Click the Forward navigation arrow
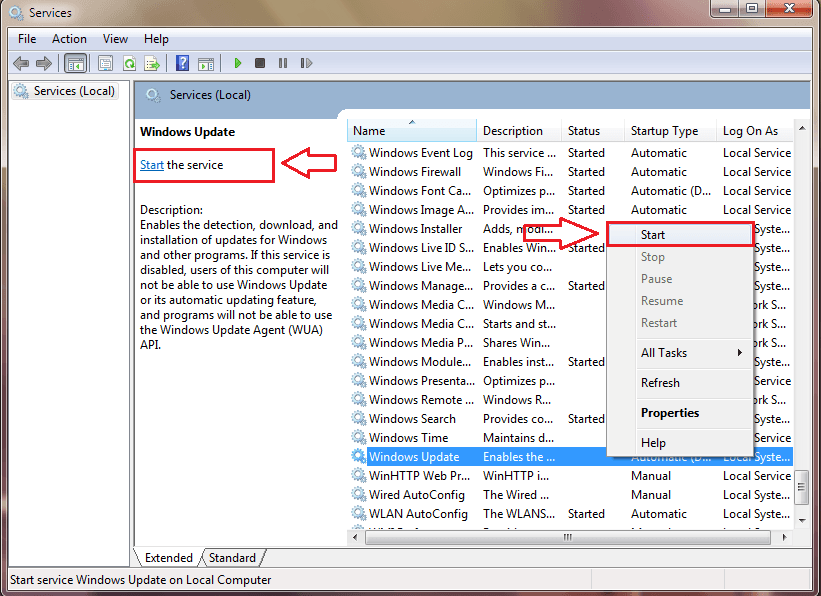The image size is (821, 596). coord(45,63)
